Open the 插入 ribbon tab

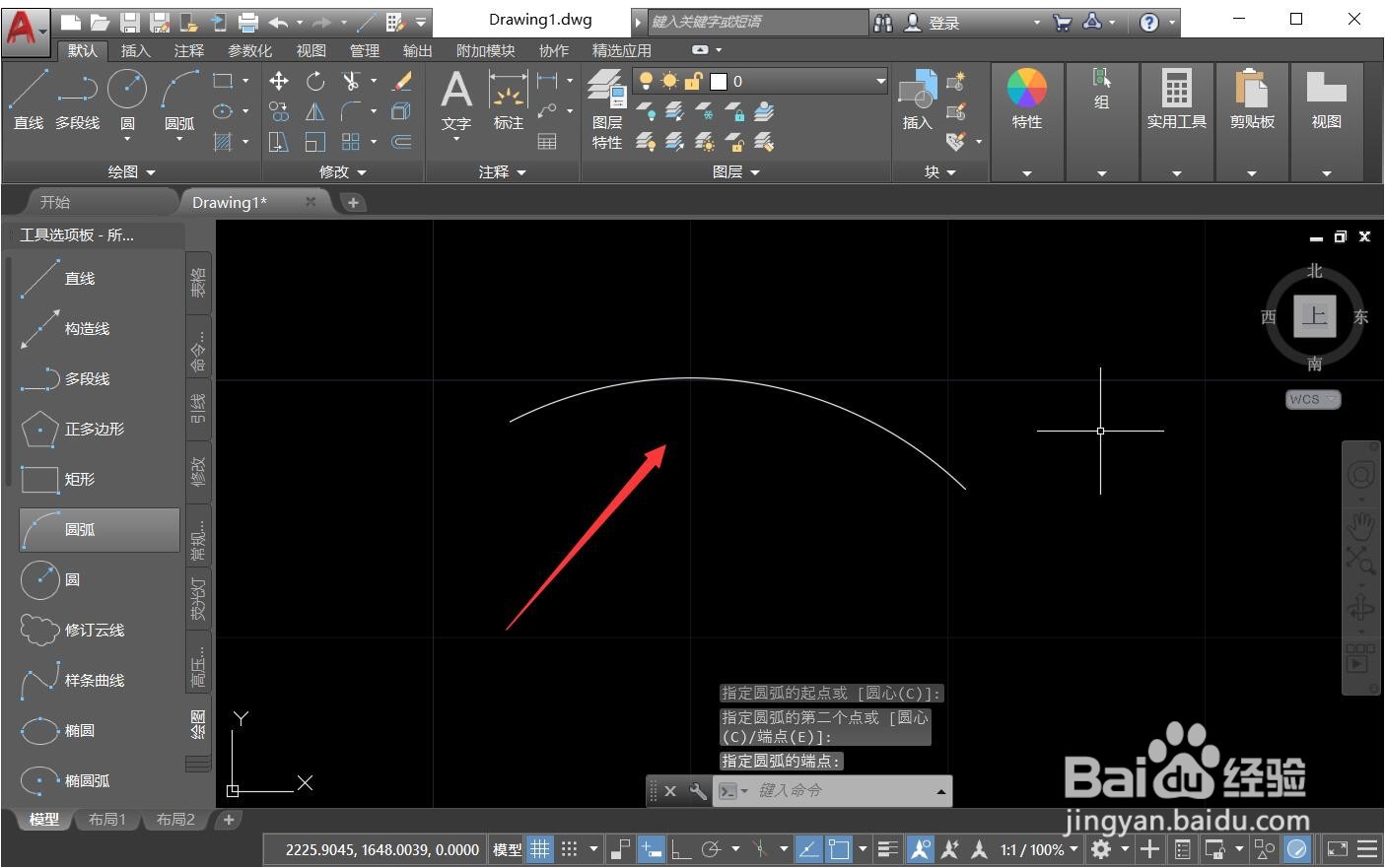click(135, 50)
